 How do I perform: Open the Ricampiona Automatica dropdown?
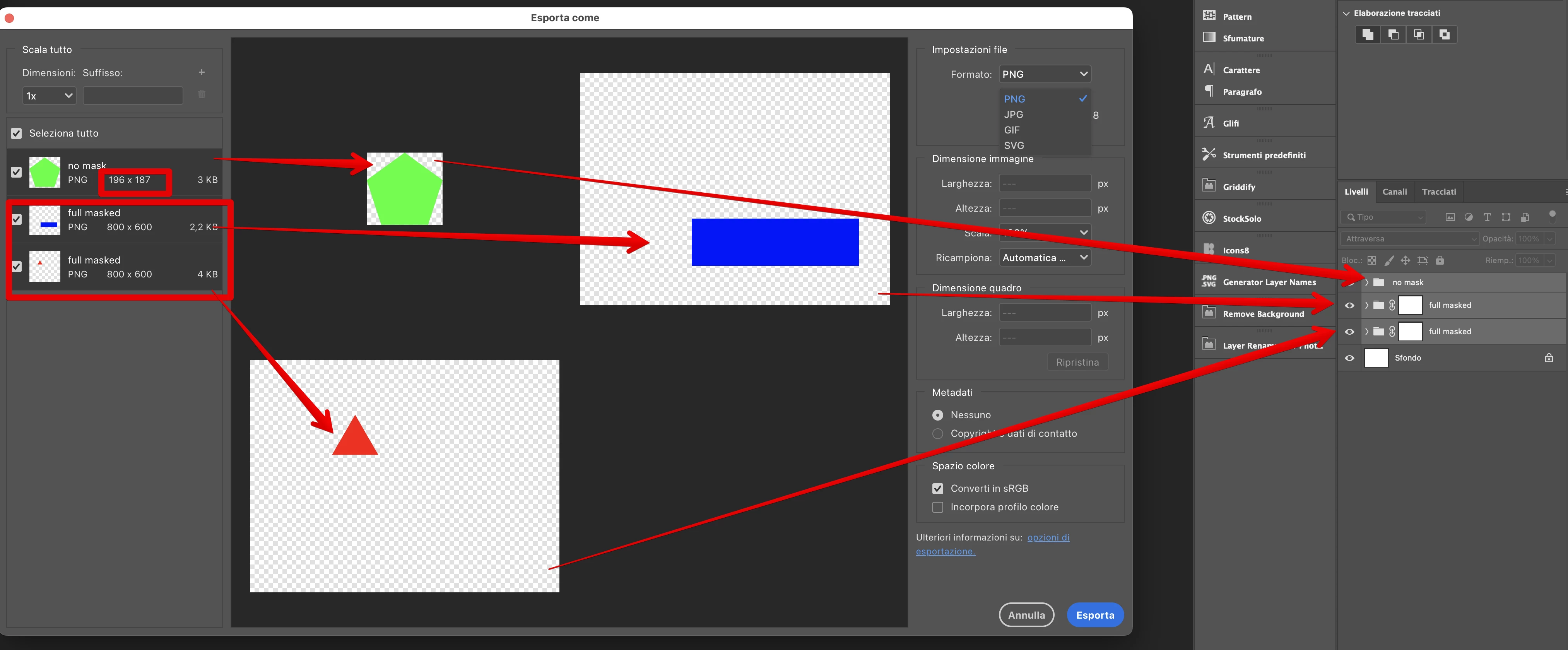[1045, 257]
